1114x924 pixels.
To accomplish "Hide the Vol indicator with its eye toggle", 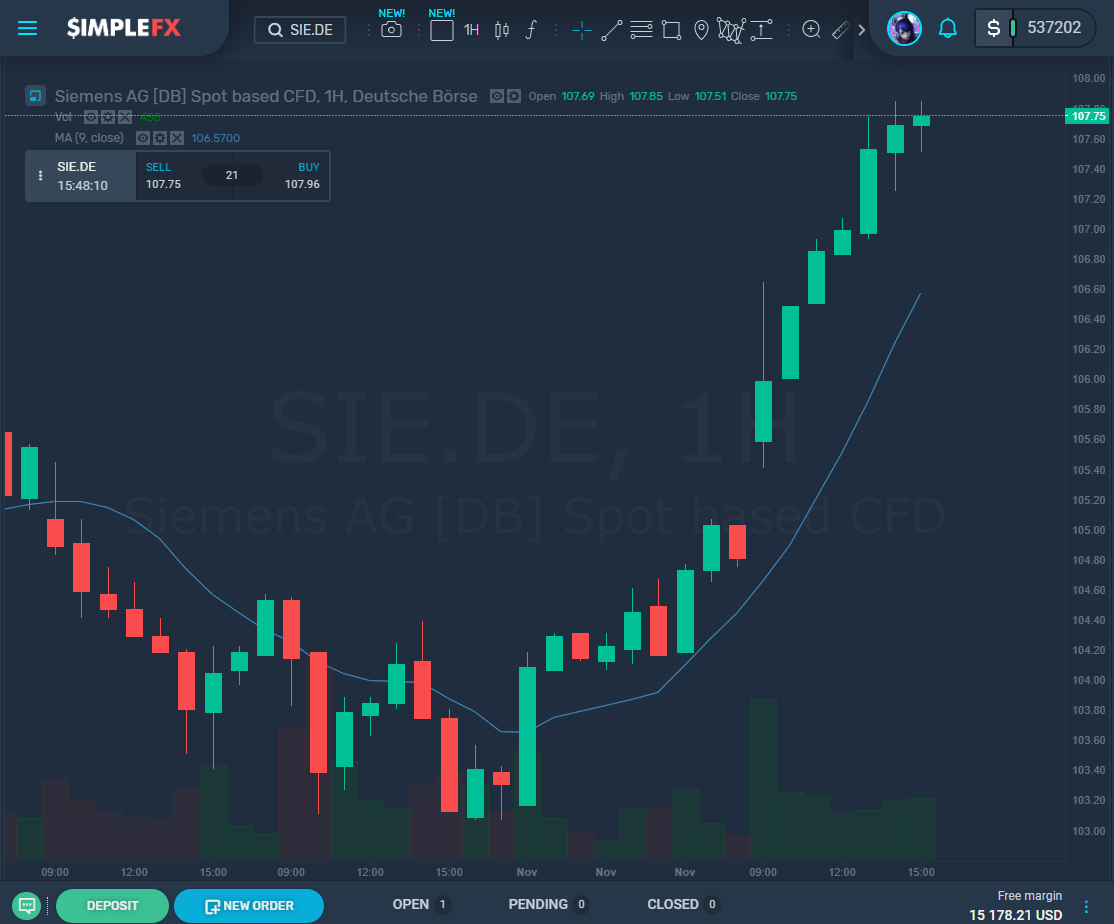I will point(91,116).
